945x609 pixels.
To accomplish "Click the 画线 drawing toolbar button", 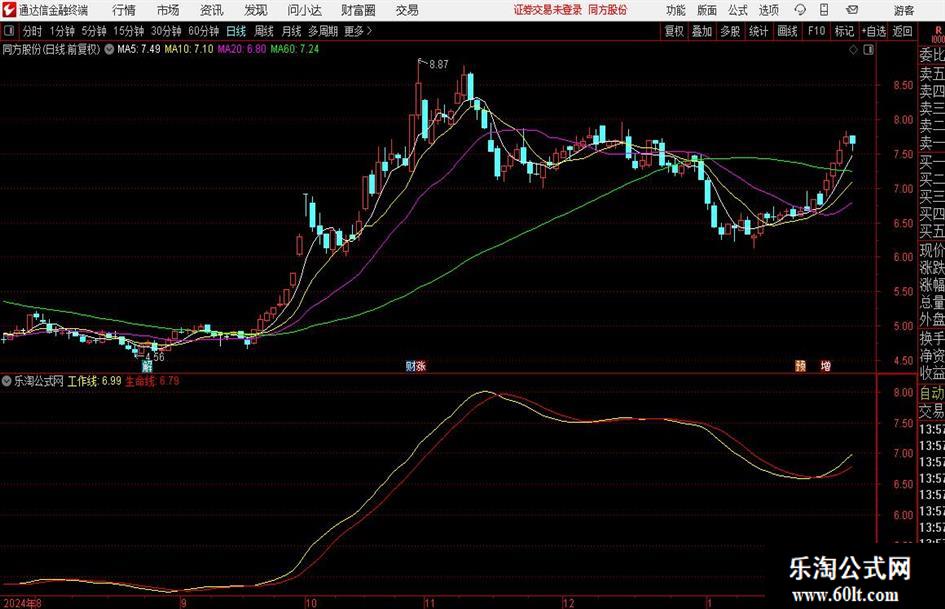I will pyautogui.click(x=787, y=31).
